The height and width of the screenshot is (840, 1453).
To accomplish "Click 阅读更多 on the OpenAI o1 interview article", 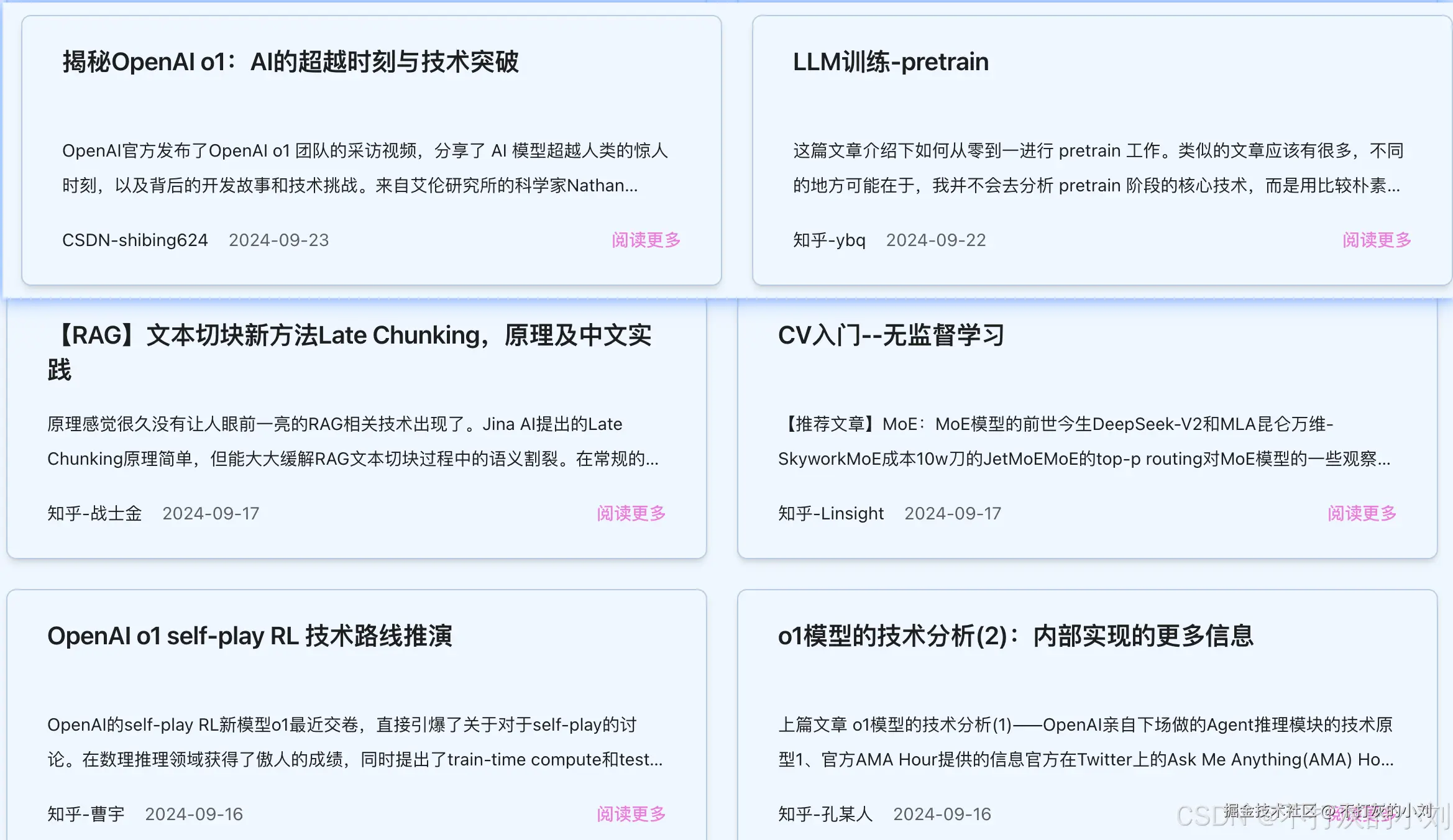I will 645,241.
